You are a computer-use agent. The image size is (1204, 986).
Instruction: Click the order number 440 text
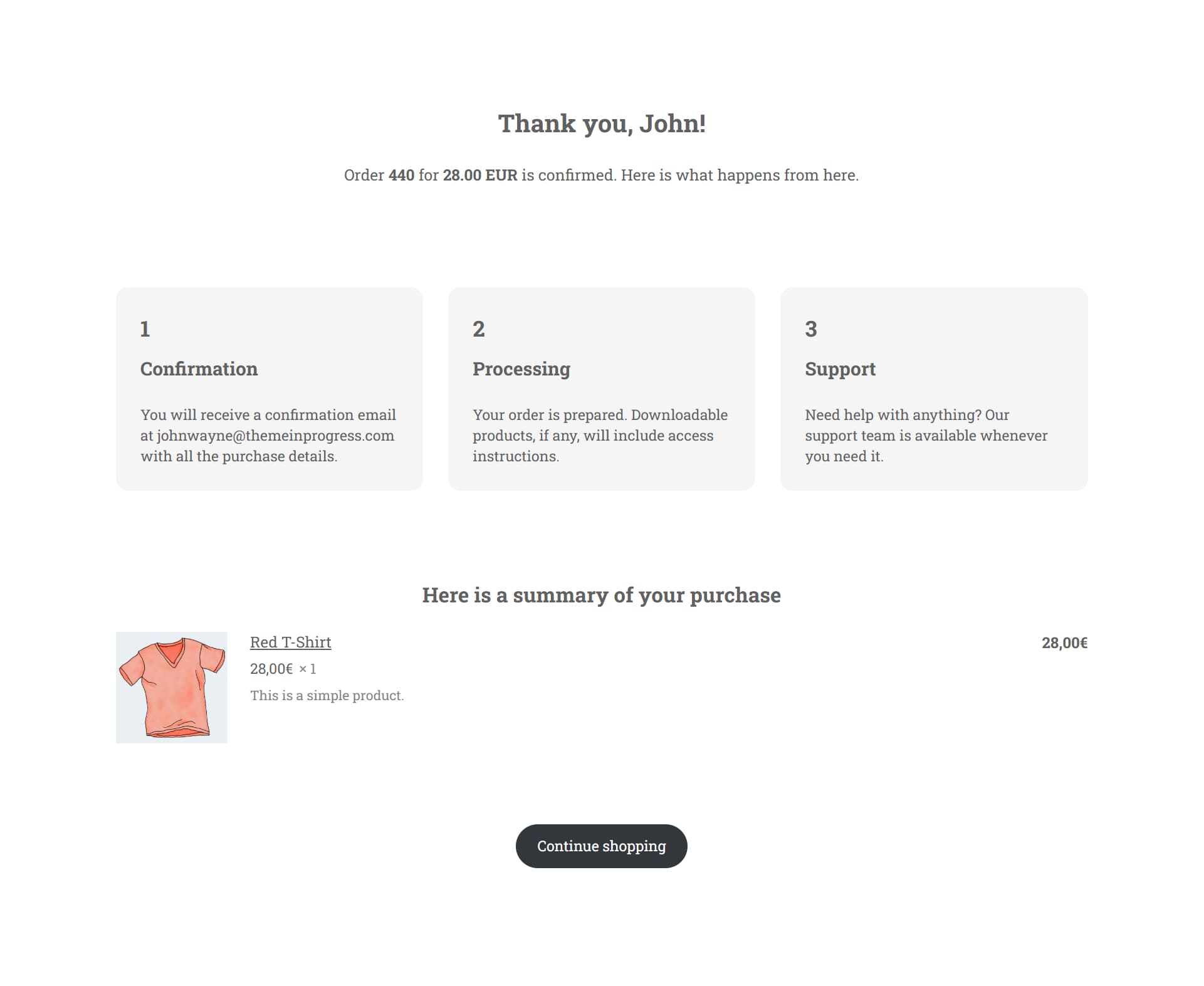click(401, 175)
